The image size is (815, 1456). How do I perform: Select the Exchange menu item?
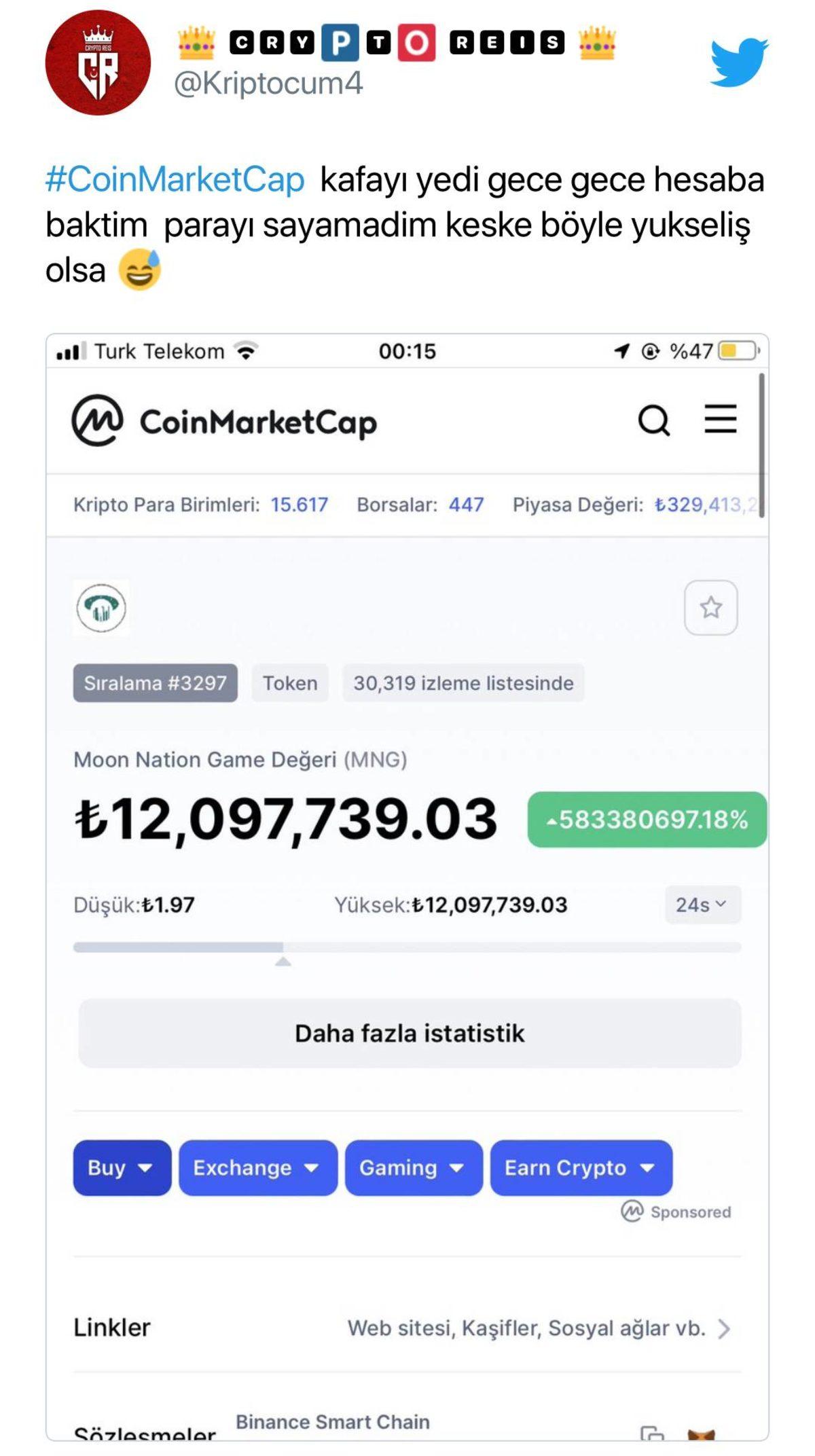(x=258, y=1168)
